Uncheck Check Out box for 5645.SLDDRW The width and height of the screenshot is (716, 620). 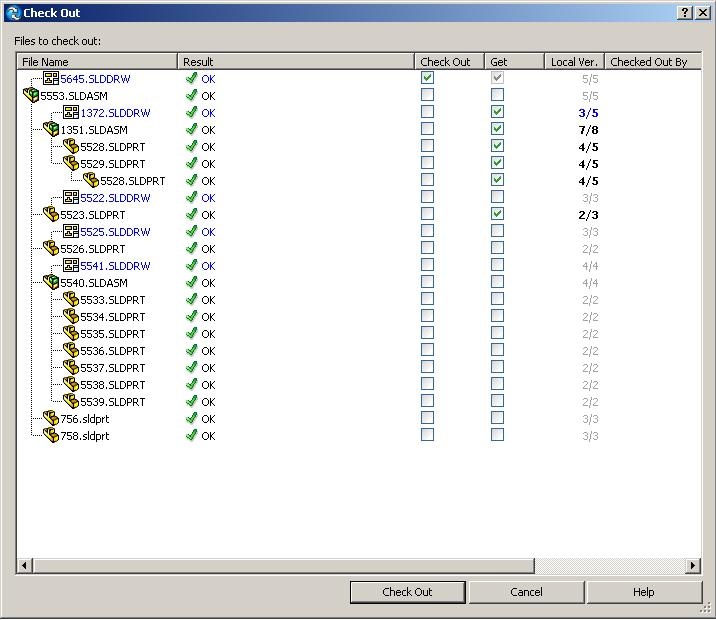click(x=427, y=78)
